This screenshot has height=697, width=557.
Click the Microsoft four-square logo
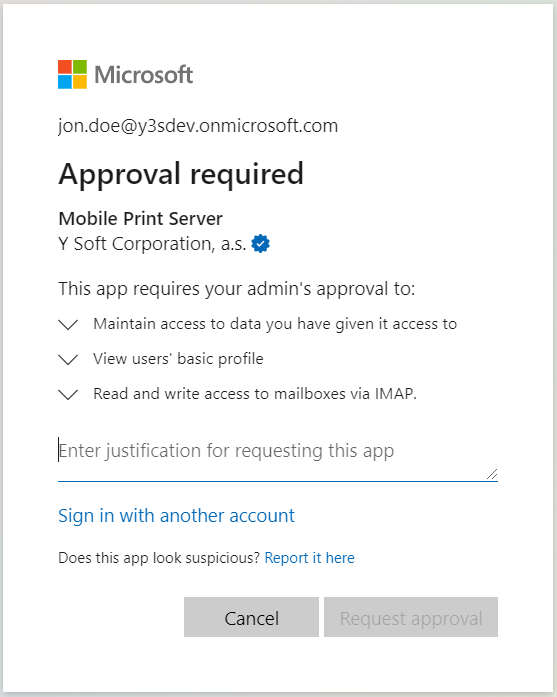(x=72, y=74)
